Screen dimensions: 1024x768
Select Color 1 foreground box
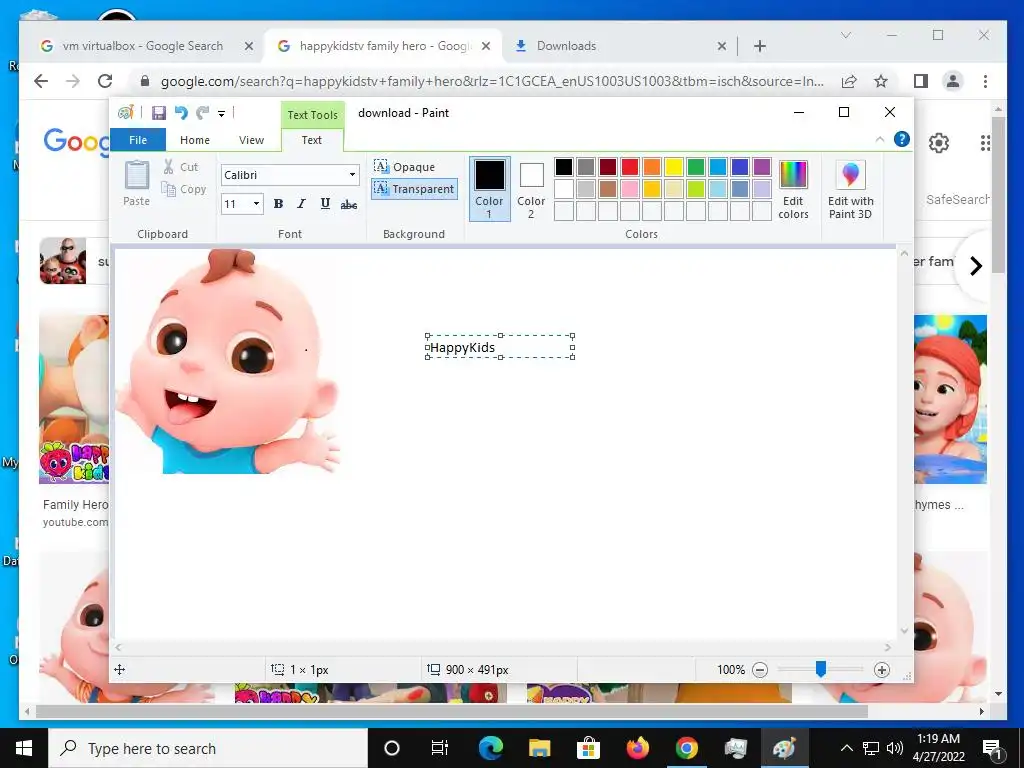point(489,189)
